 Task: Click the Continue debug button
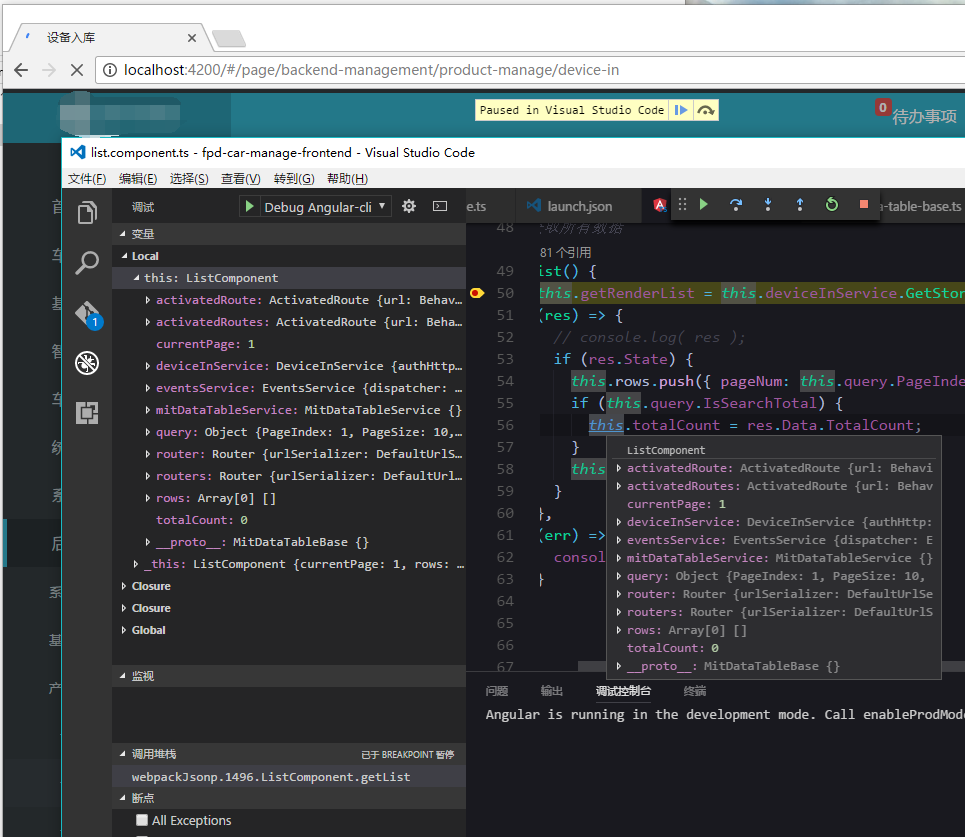click(x=704, y=204)
